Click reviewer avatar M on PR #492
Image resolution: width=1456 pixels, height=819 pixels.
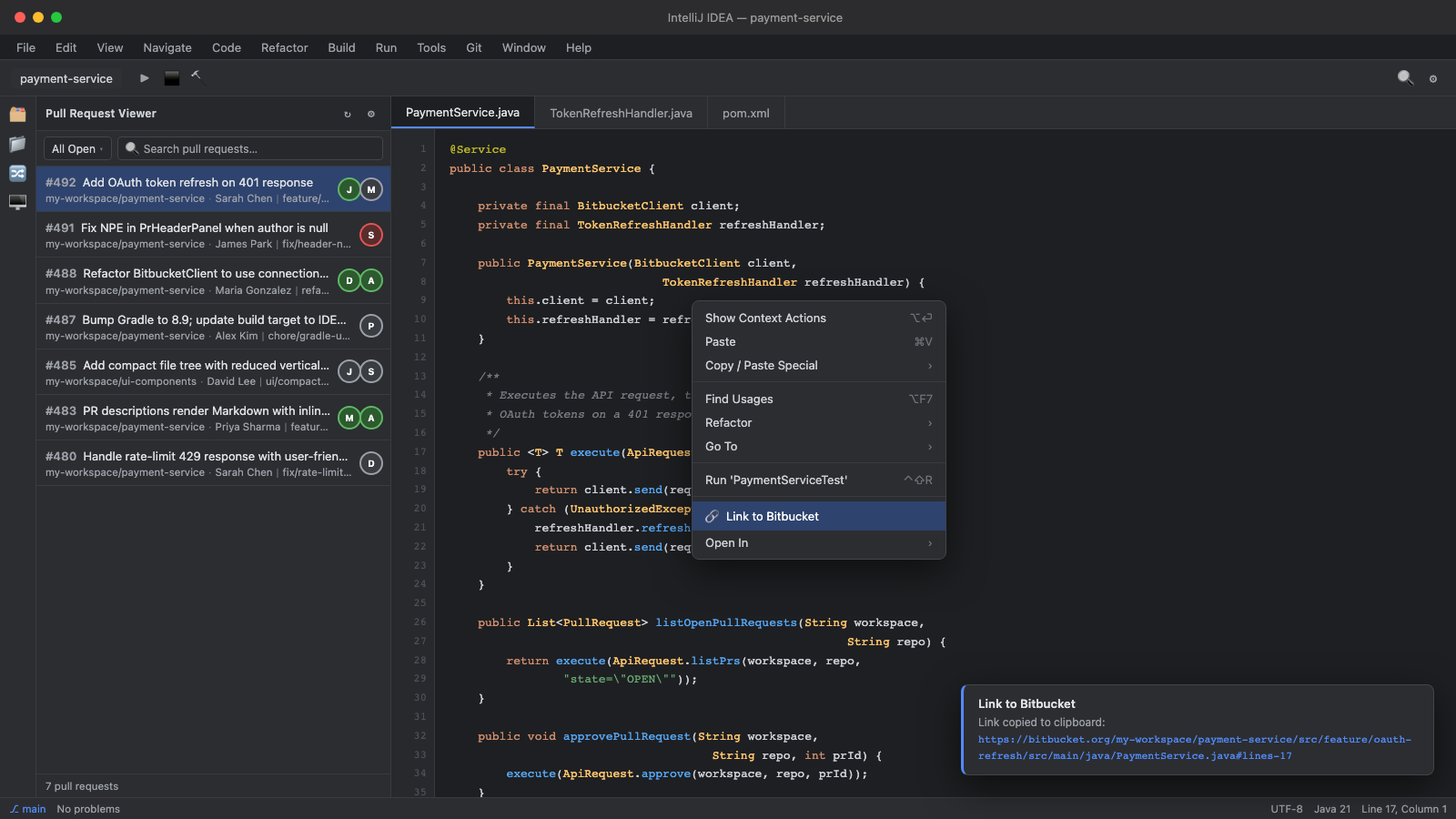(371, 189)
